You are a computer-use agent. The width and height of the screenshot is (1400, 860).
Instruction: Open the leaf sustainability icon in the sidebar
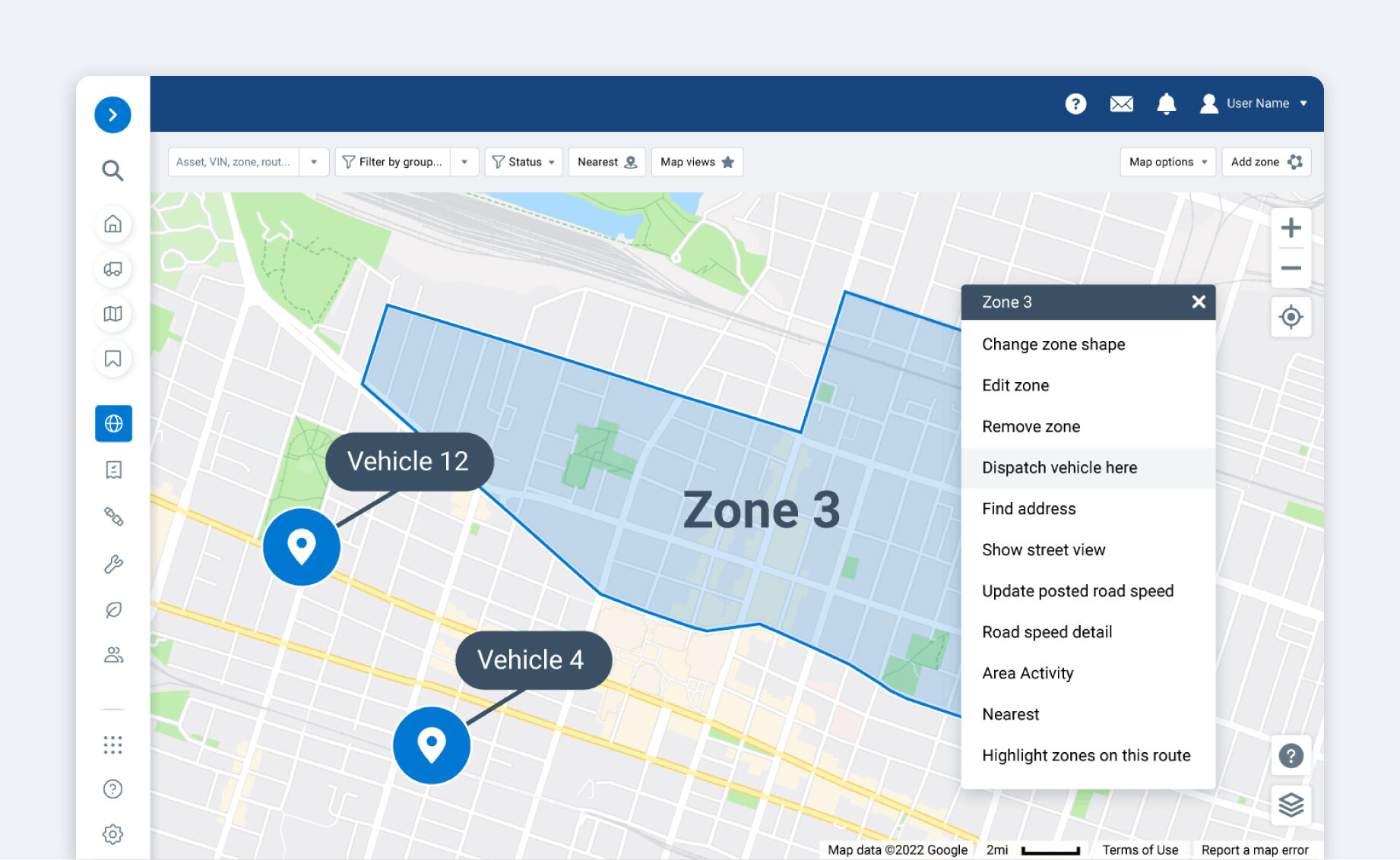113,610
